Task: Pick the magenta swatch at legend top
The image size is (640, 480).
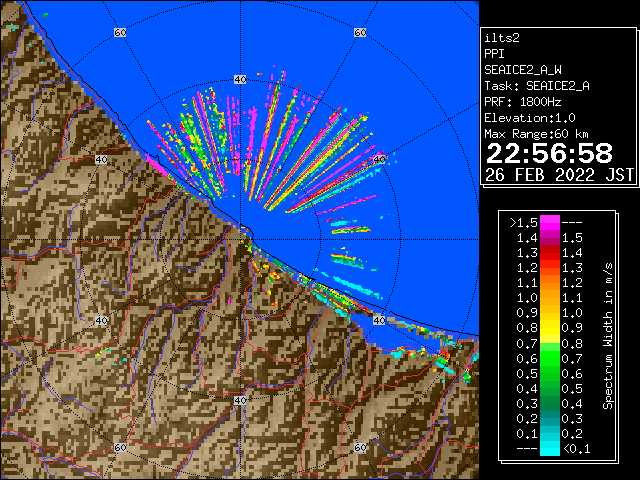Action: pos(550,223)
